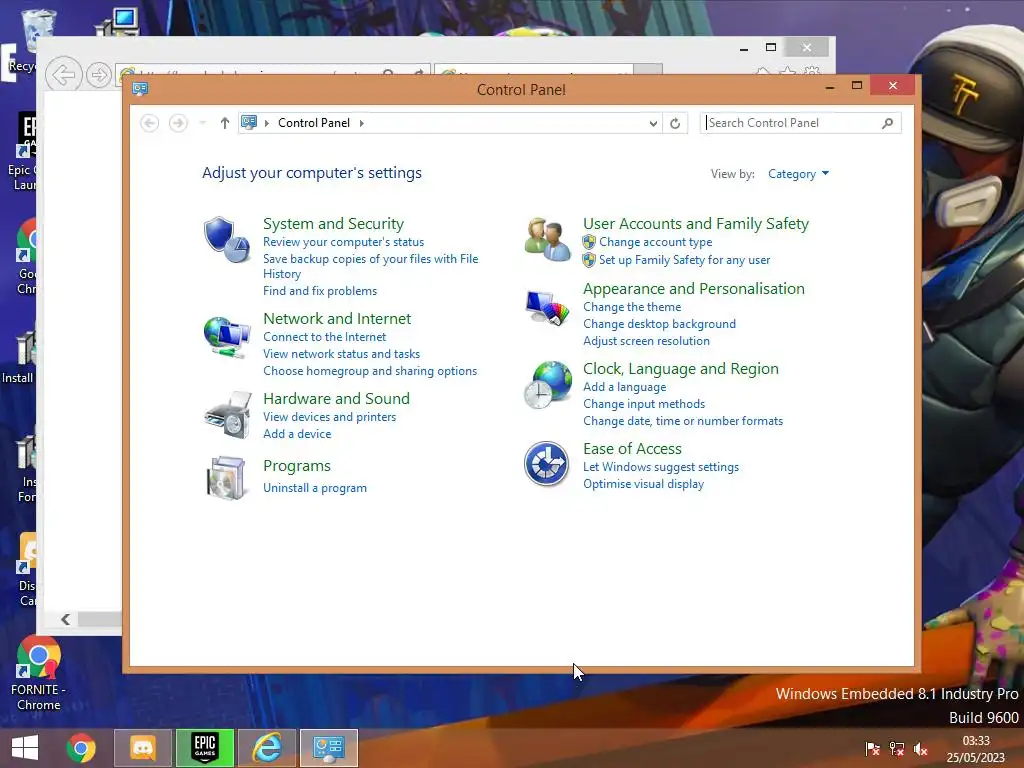Viewport: 1024px width, 768px height.
Task: Click the Control Panel icon in the address bar
Action: tap(249, 122)
